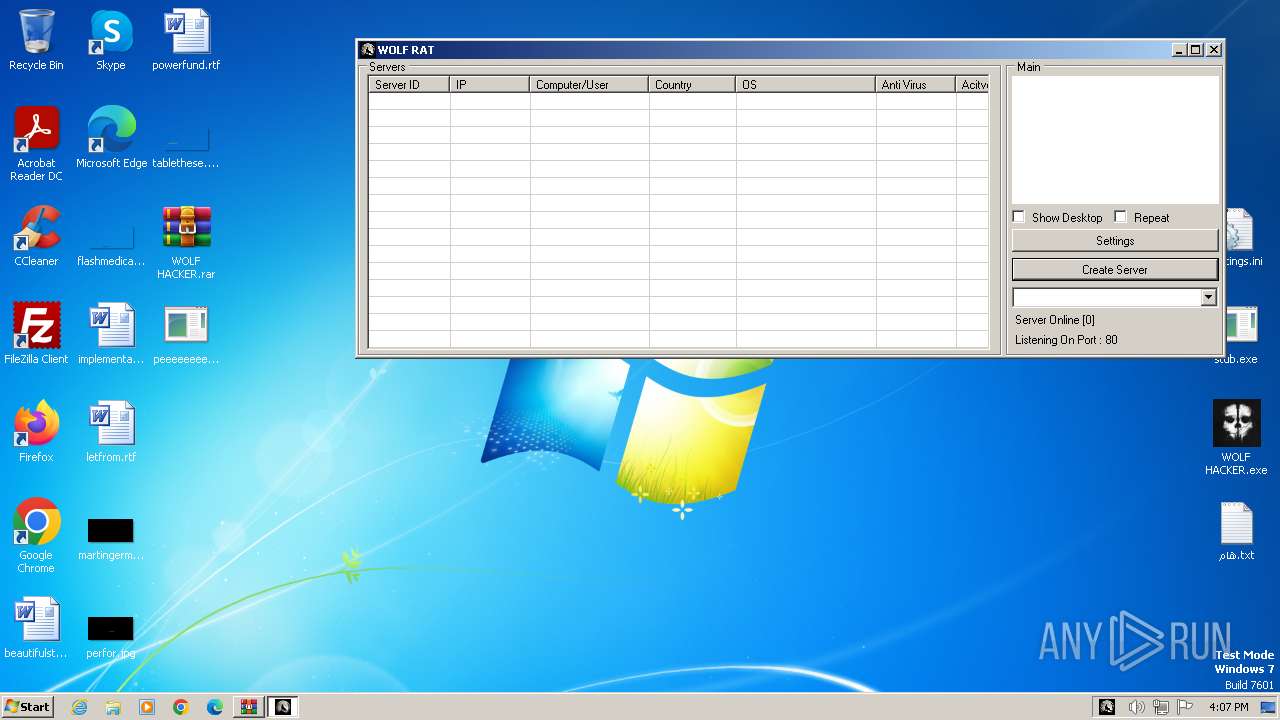Image resolution: width=1280 pixels, height=720 pixels.
Task: Sort by IP column header
Action: tap(490, 85)
